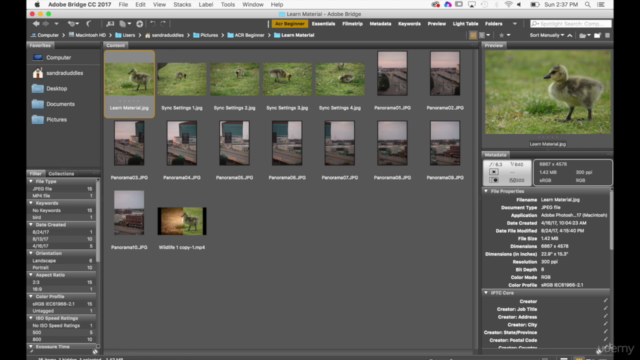Open the workspace switcher dropdown arrow
This screenshot has width=640, height=360.
(515, 24)
